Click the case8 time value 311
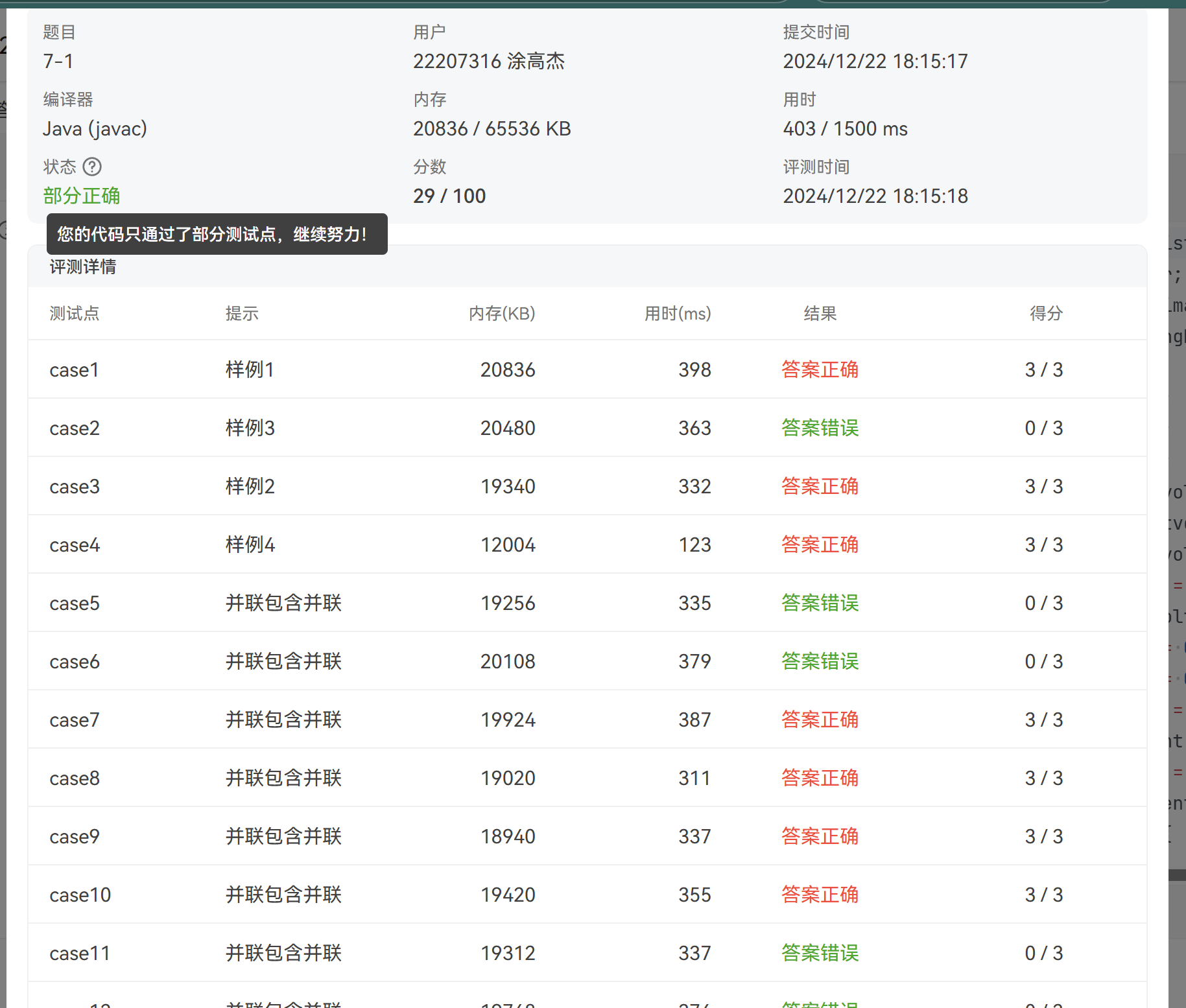 (695, 778)
